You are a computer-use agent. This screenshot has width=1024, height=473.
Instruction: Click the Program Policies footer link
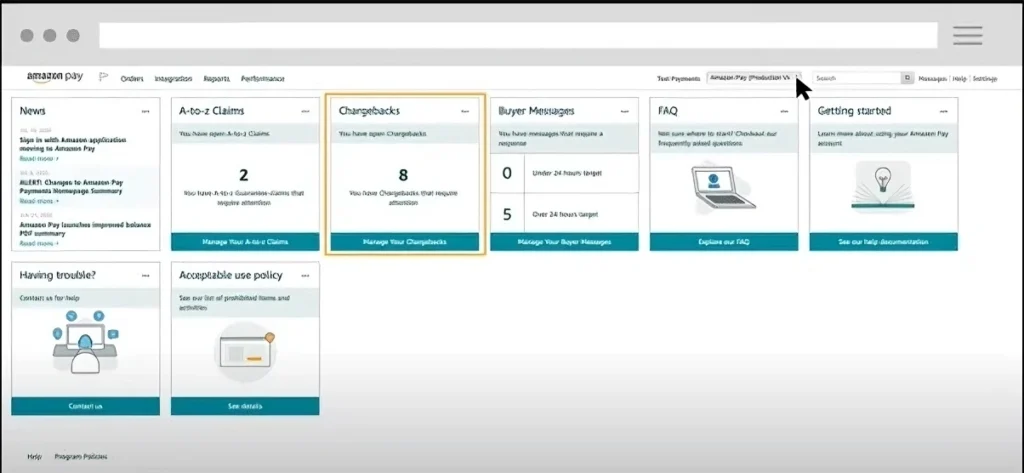81,457
